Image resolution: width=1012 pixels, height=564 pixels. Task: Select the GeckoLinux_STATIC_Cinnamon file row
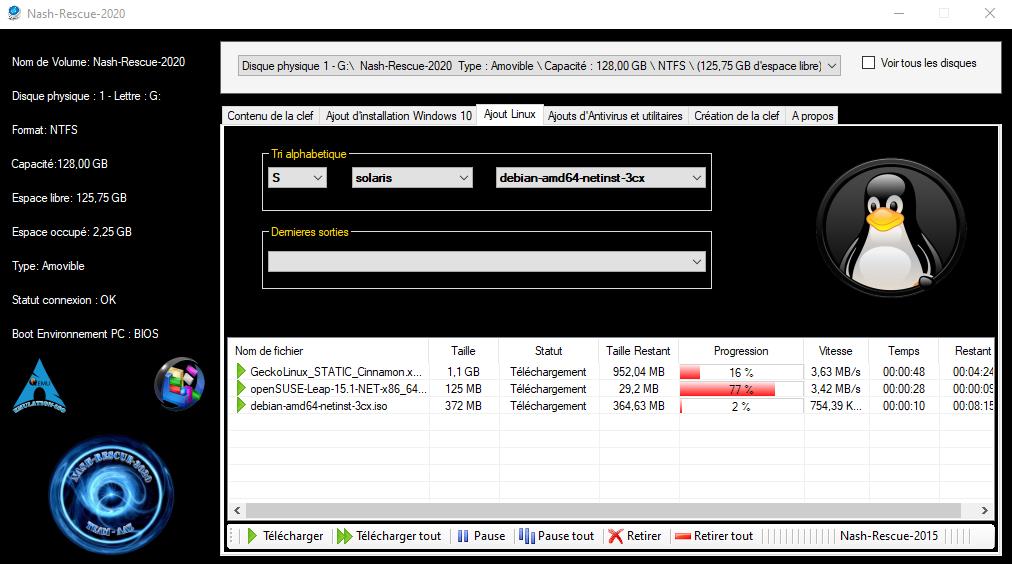(611, 372)
